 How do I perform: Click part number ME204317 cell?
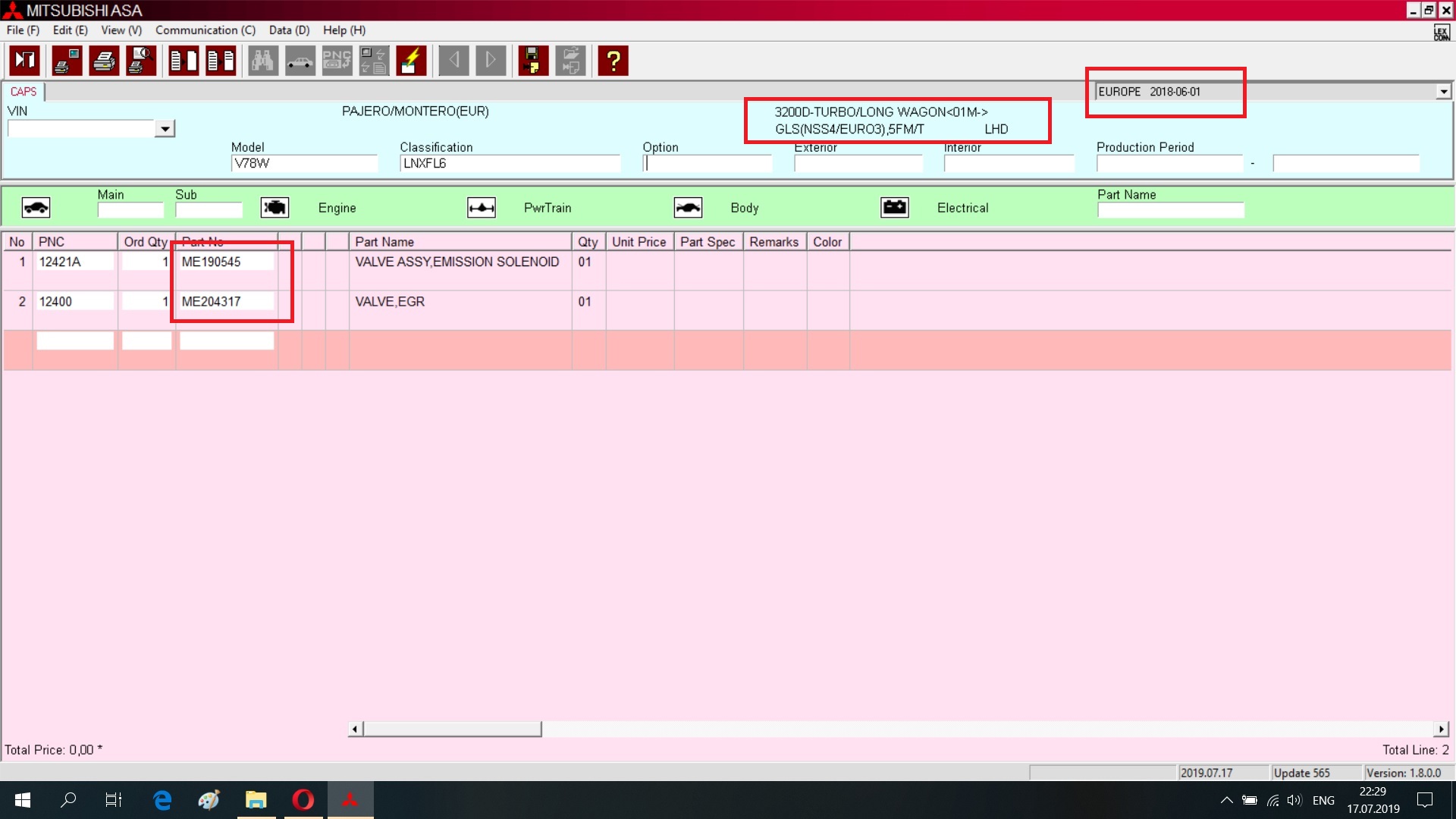226,302
